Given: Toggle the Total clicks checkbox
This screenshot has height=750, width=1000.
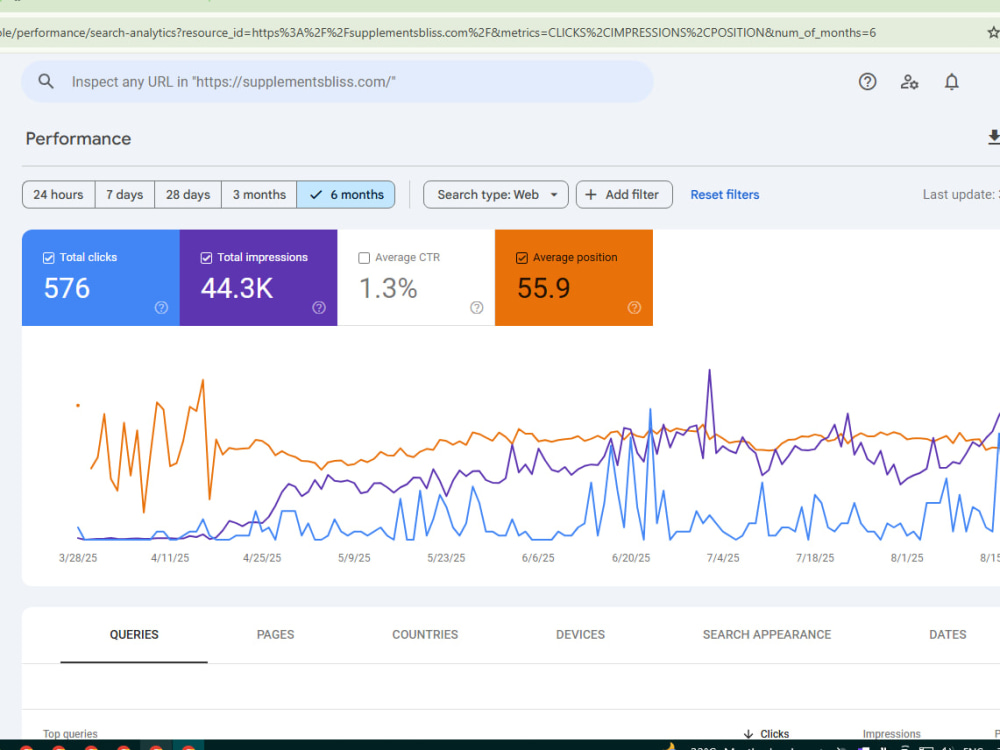Looking at the screenshot, I should 48,258.
